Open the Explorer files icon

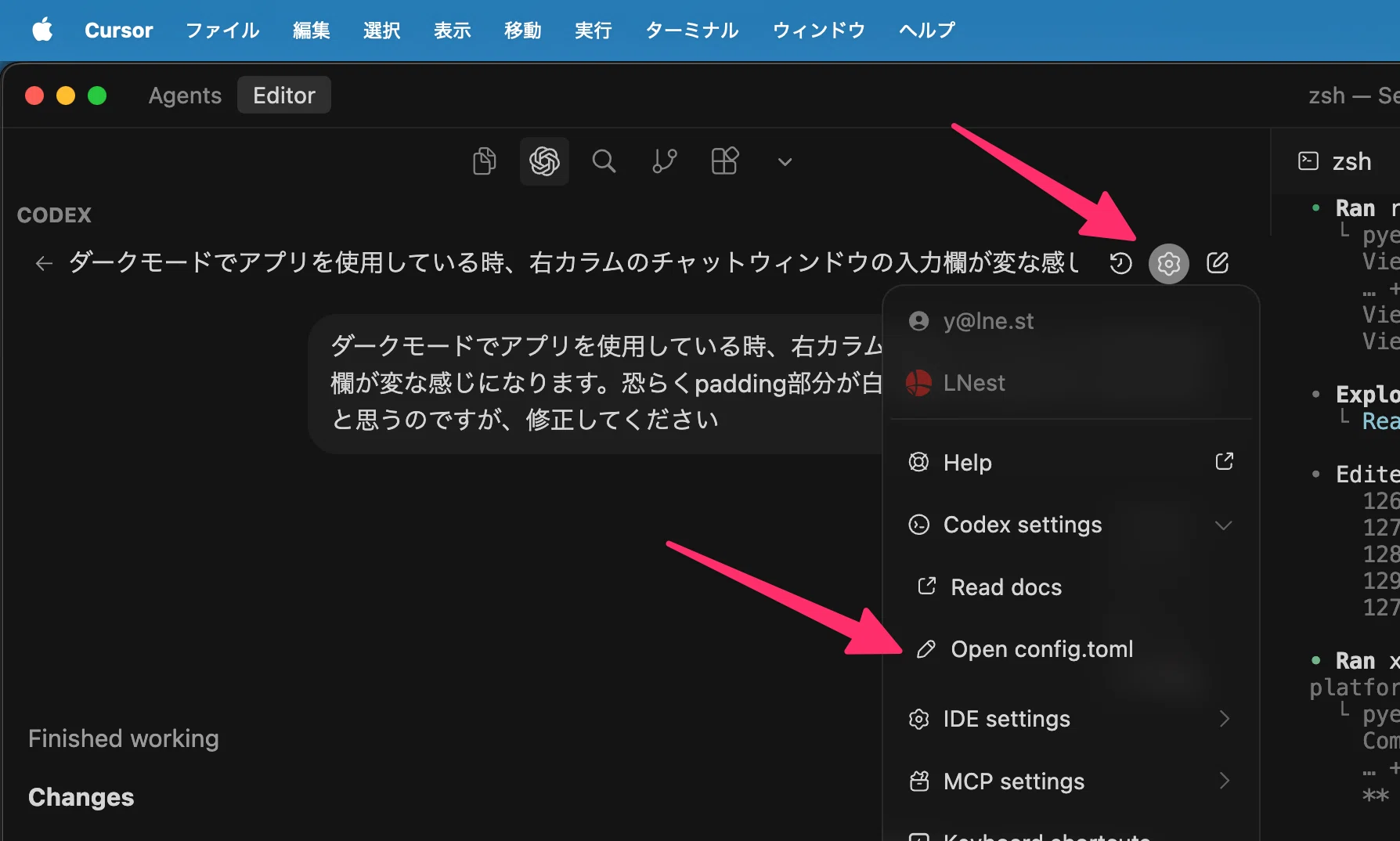pos(485,161)
